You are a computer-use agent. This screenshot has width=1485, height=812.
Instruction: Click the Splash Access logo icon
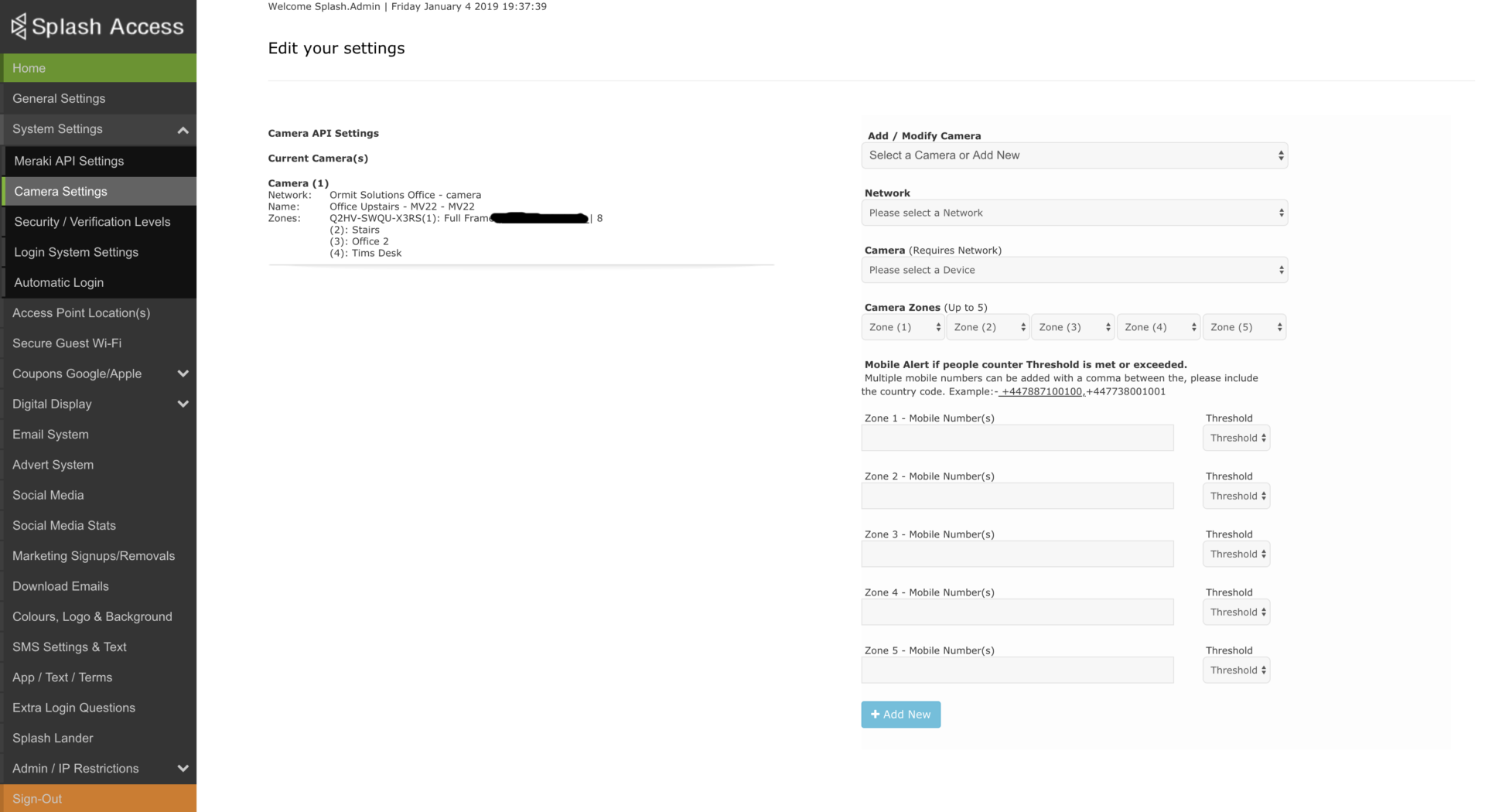pyautogui.click(x=17, y=26)
